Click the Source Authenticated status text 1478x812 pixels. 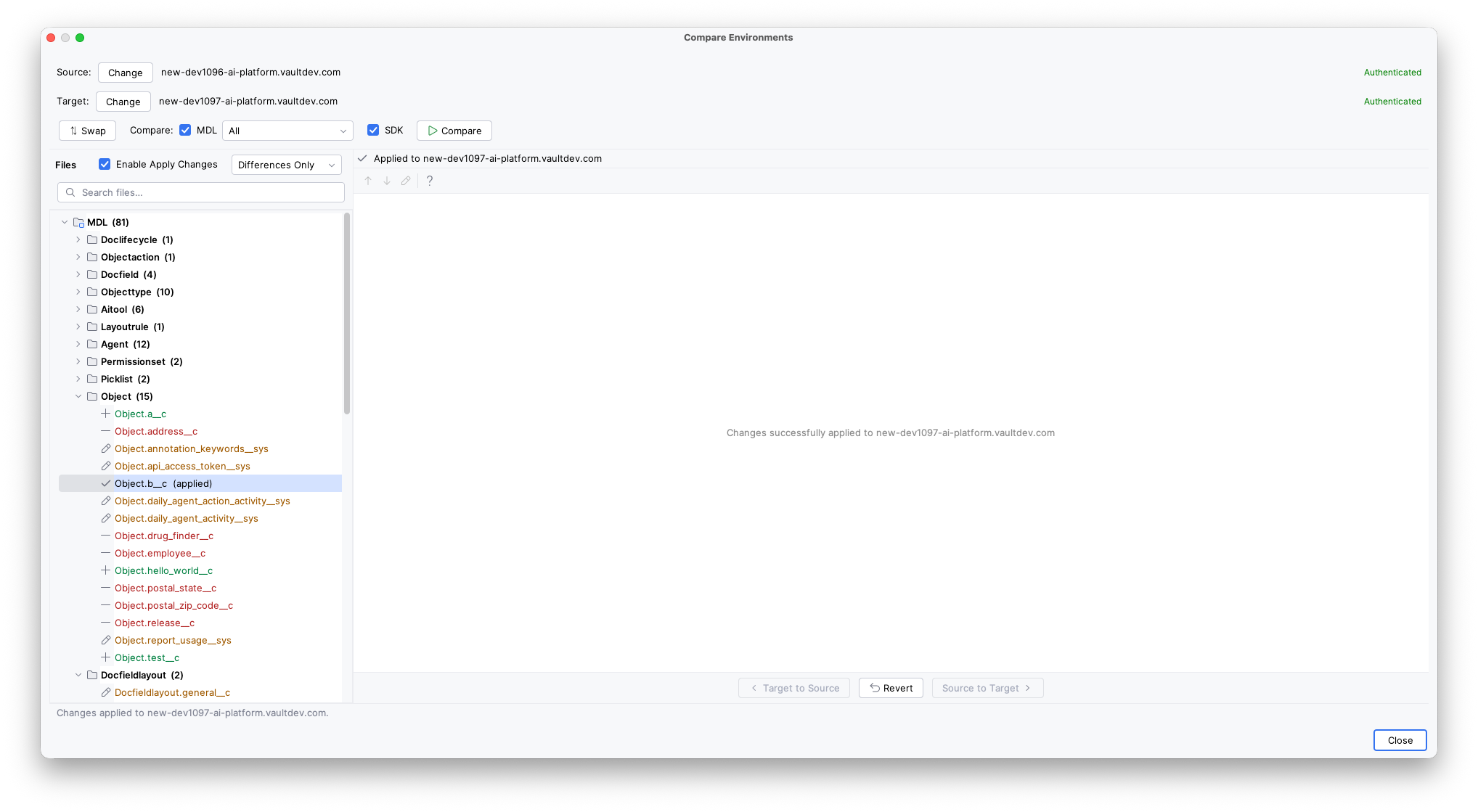pos(1392,73)
